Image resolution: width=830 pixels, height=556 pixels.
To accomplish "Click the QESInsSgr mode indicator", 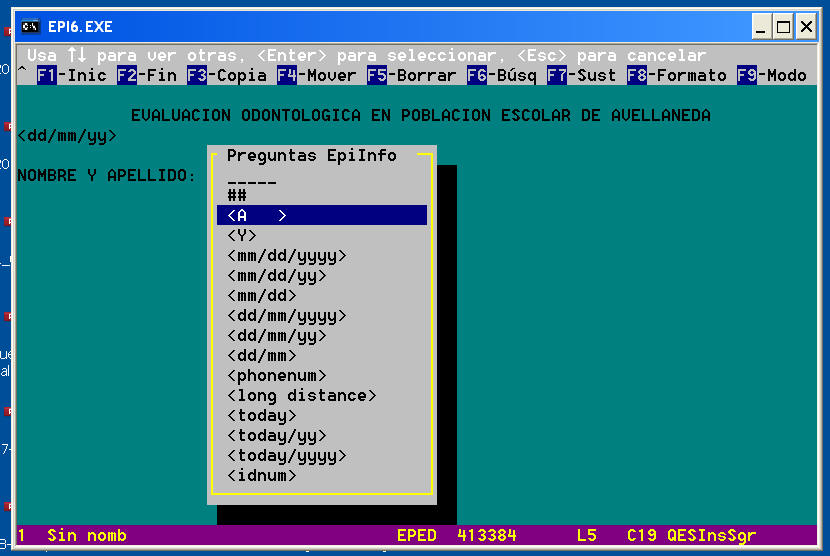I will pyautogui.click(x=711, y=535).
